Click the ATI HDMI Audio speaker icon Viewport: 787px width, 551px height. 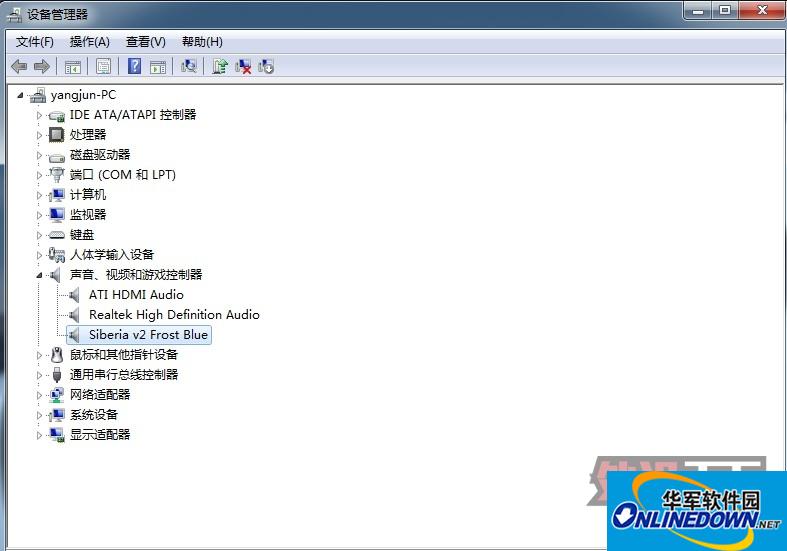pos(74,295)
